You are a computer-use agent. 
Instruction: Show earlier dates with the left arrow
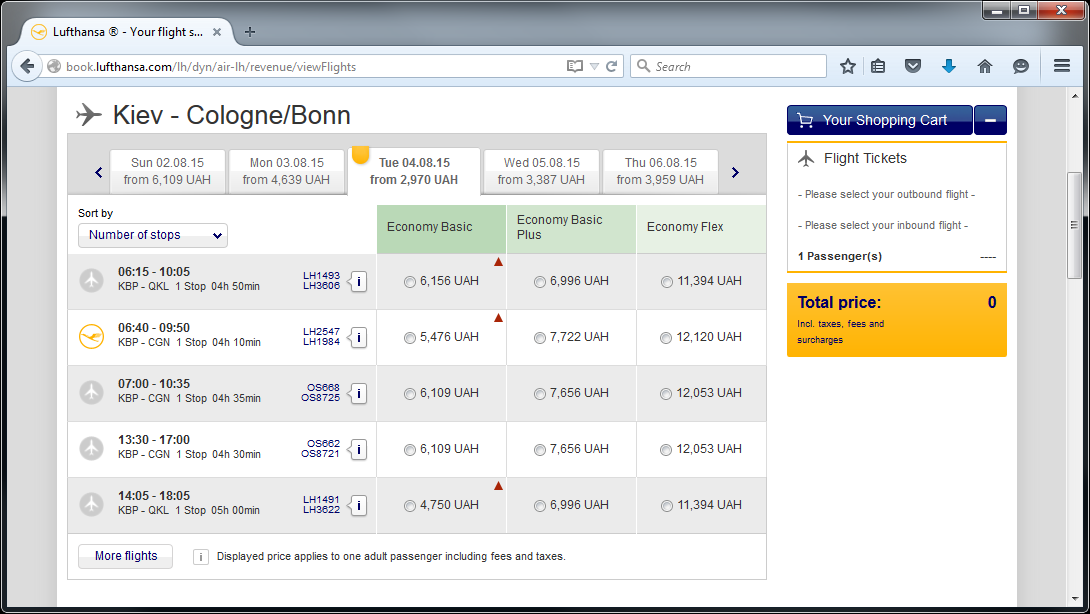point(98,172)
